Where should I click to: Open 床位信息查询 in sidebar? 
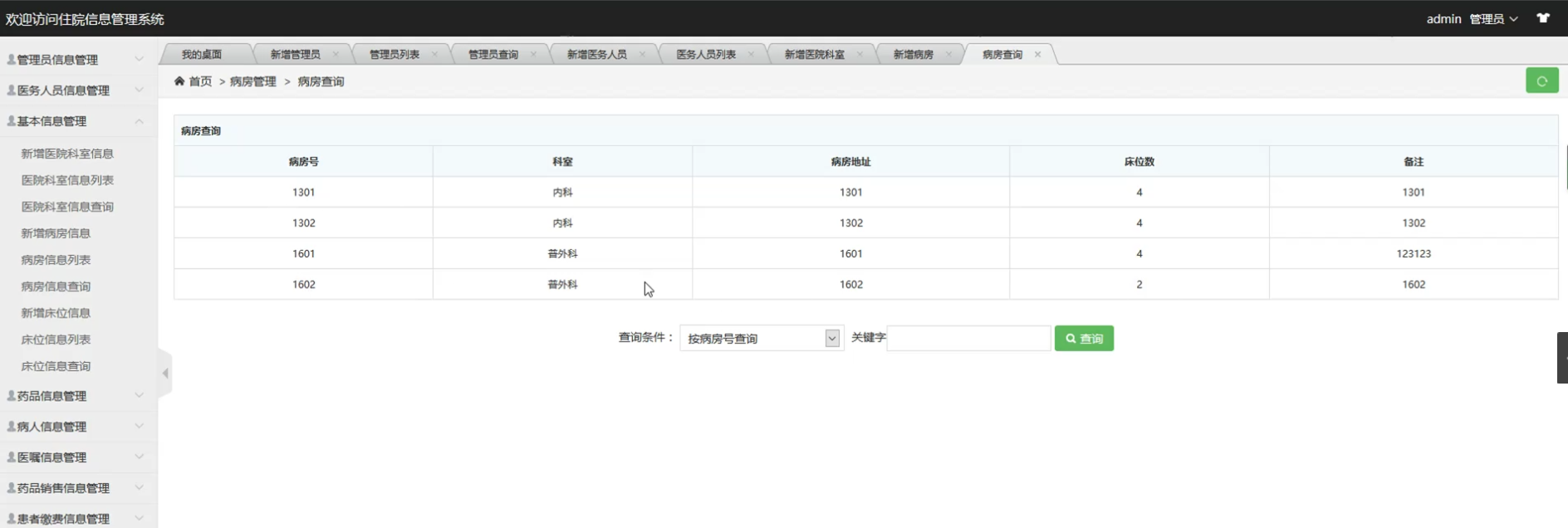tap(56, 366)
